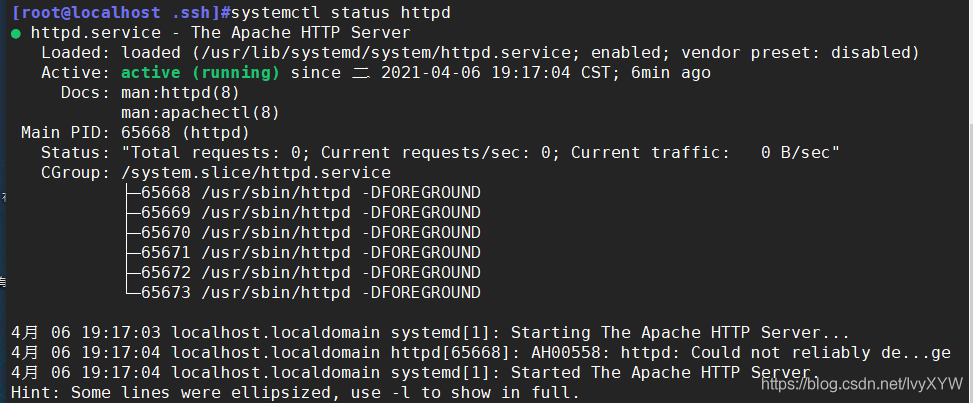Click the green active status dot

click(x=16, y=34)
